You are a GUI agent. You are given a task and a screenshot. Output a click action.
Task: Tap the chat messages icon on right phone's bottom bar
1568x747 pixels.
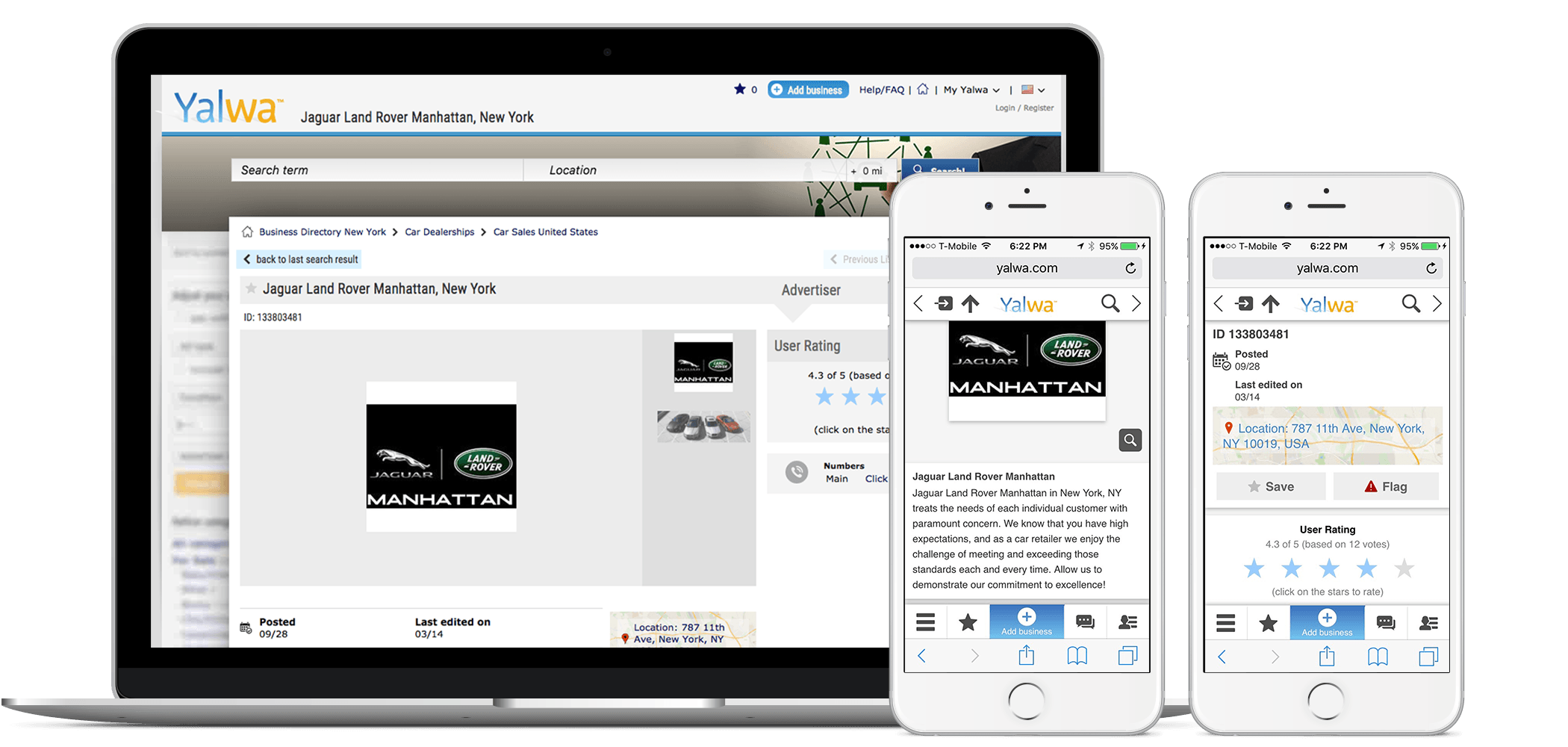coord(1385,622)
